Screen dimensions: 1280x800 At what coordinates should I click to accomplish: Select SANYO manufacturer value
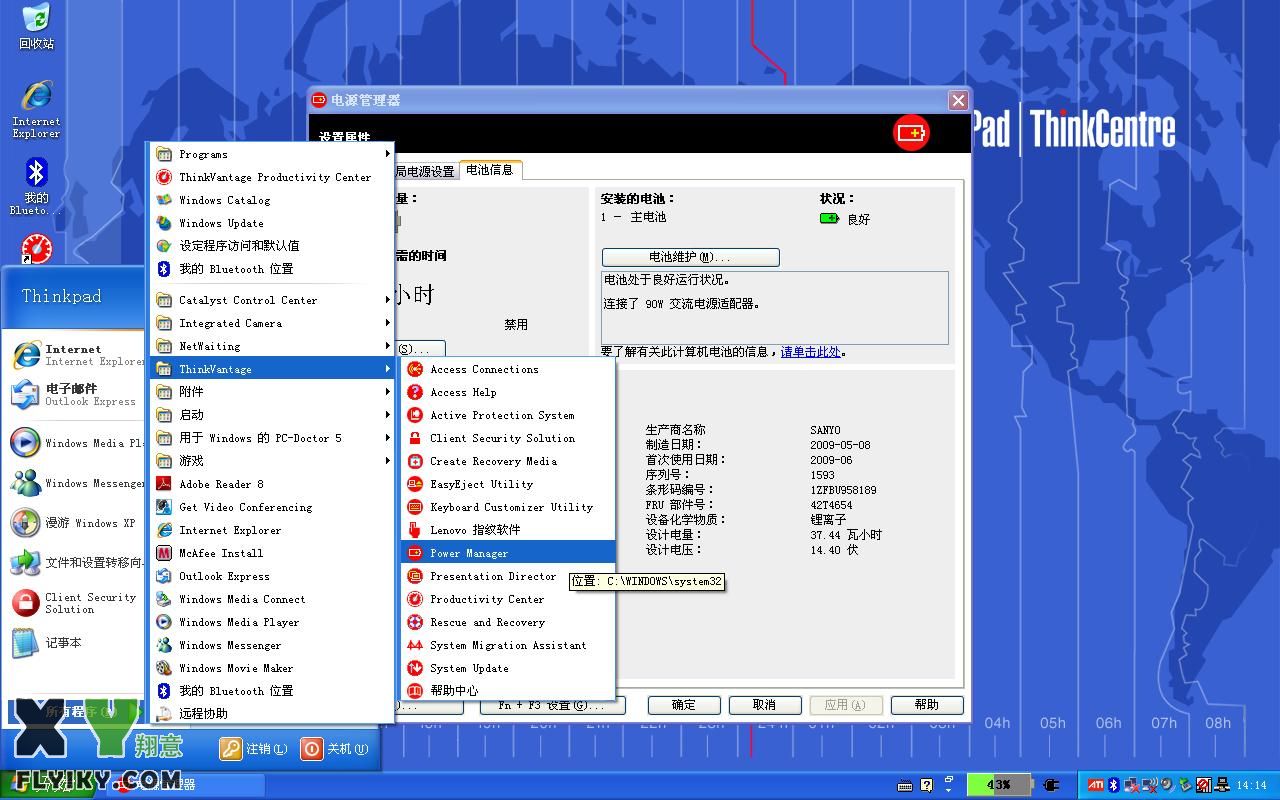[x=826, y=430]
